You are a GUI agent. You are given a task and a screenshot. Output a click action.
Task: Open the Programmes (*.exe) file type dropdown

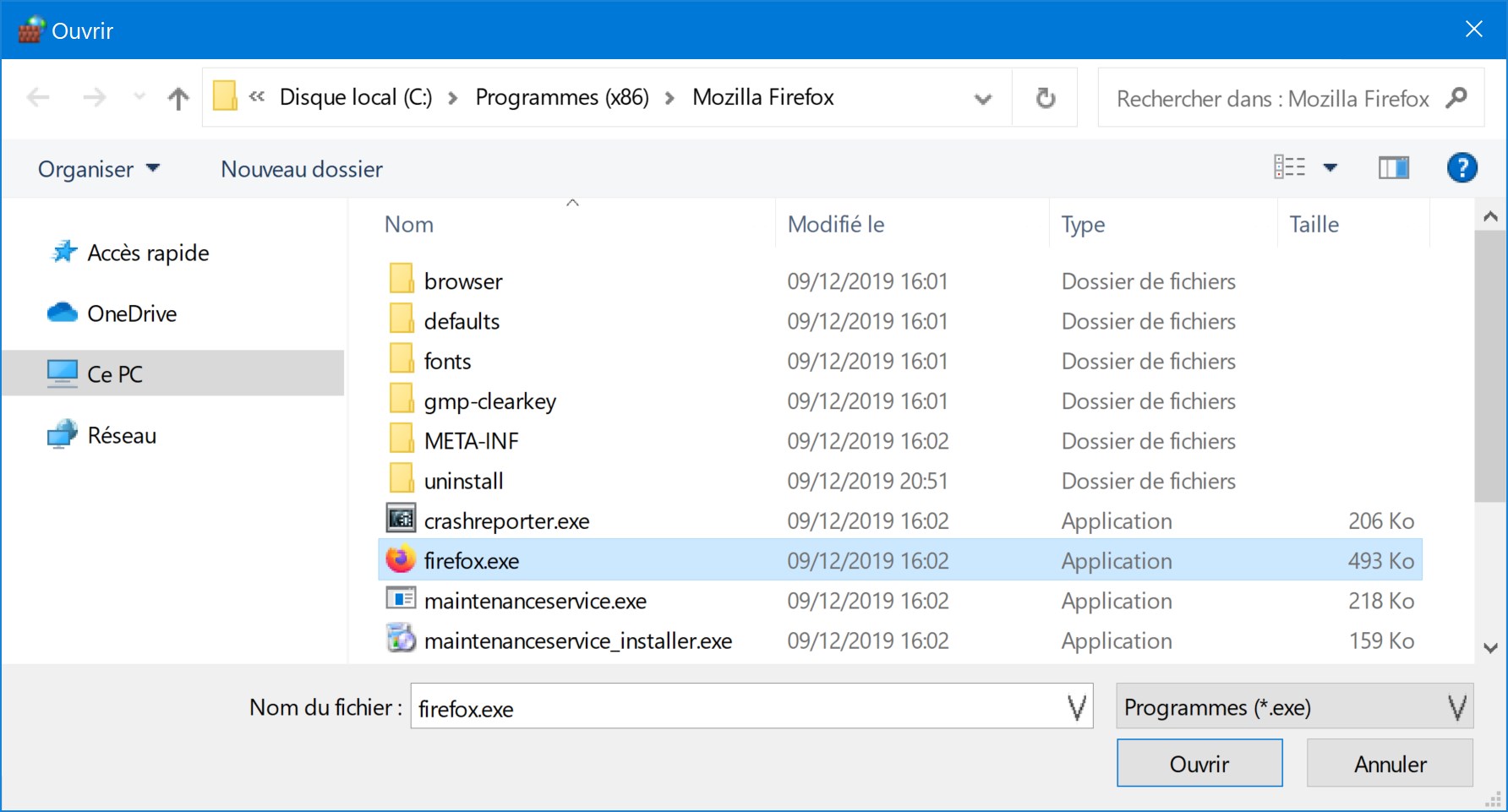(x=1295, y=706)
